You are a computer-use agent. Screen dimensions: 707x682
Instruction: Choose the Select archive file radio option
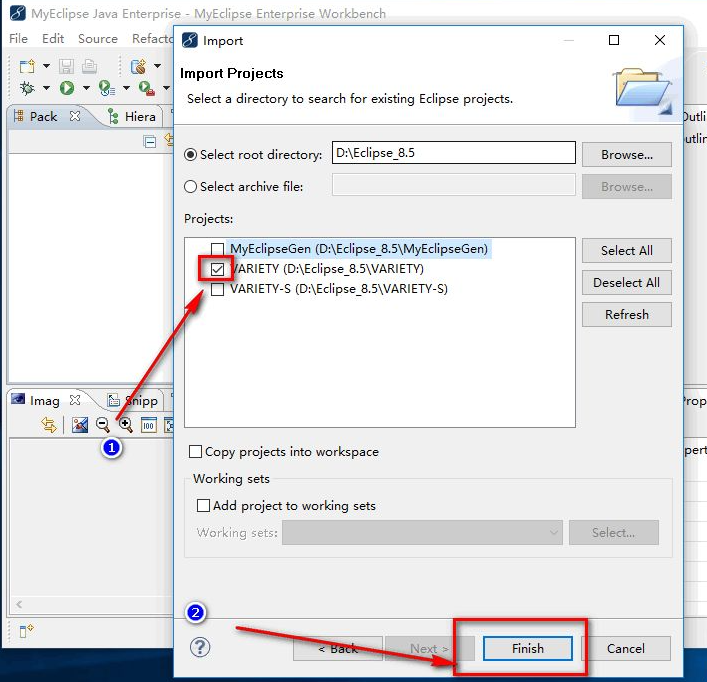click(x=191, y=186)
